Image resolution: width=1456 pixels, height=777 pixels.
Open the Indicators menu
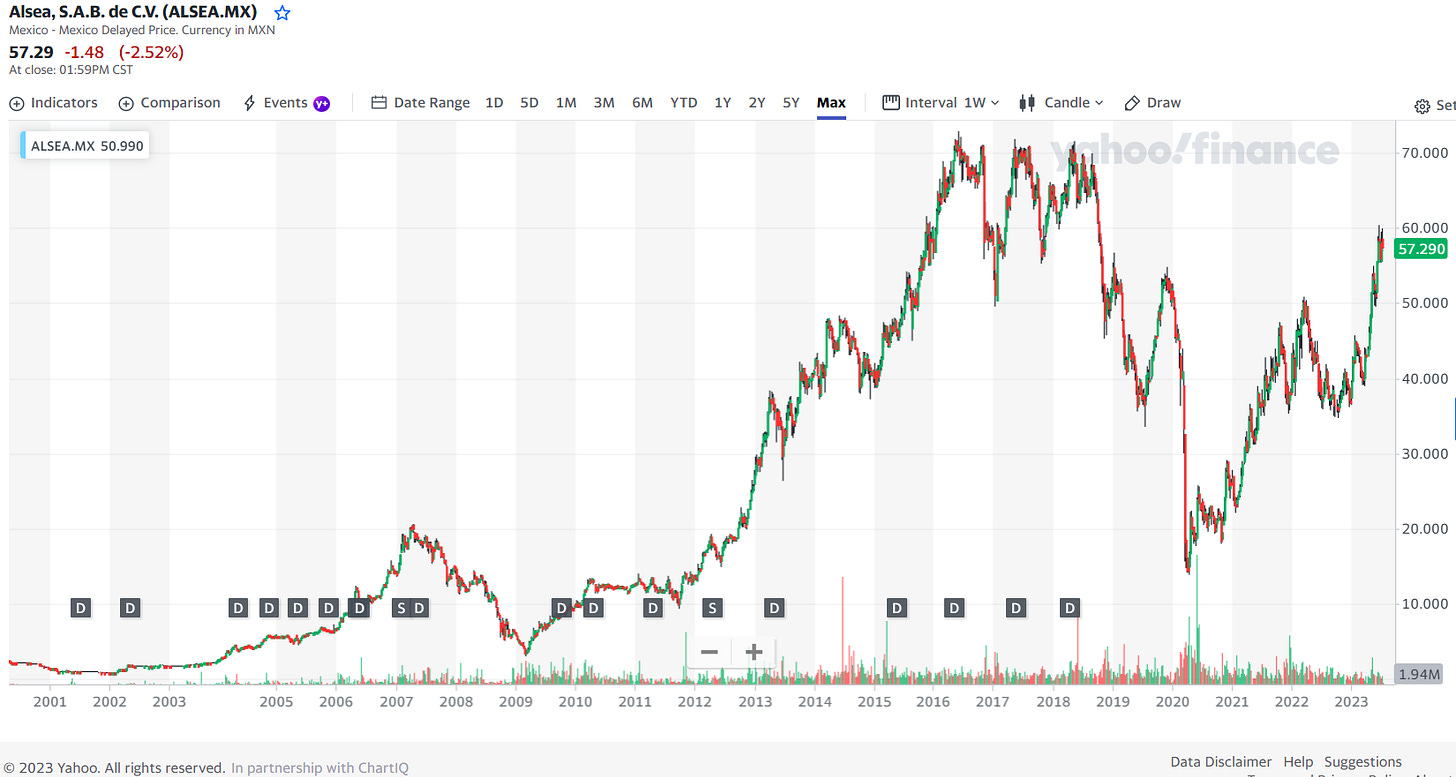click(53, 103)
